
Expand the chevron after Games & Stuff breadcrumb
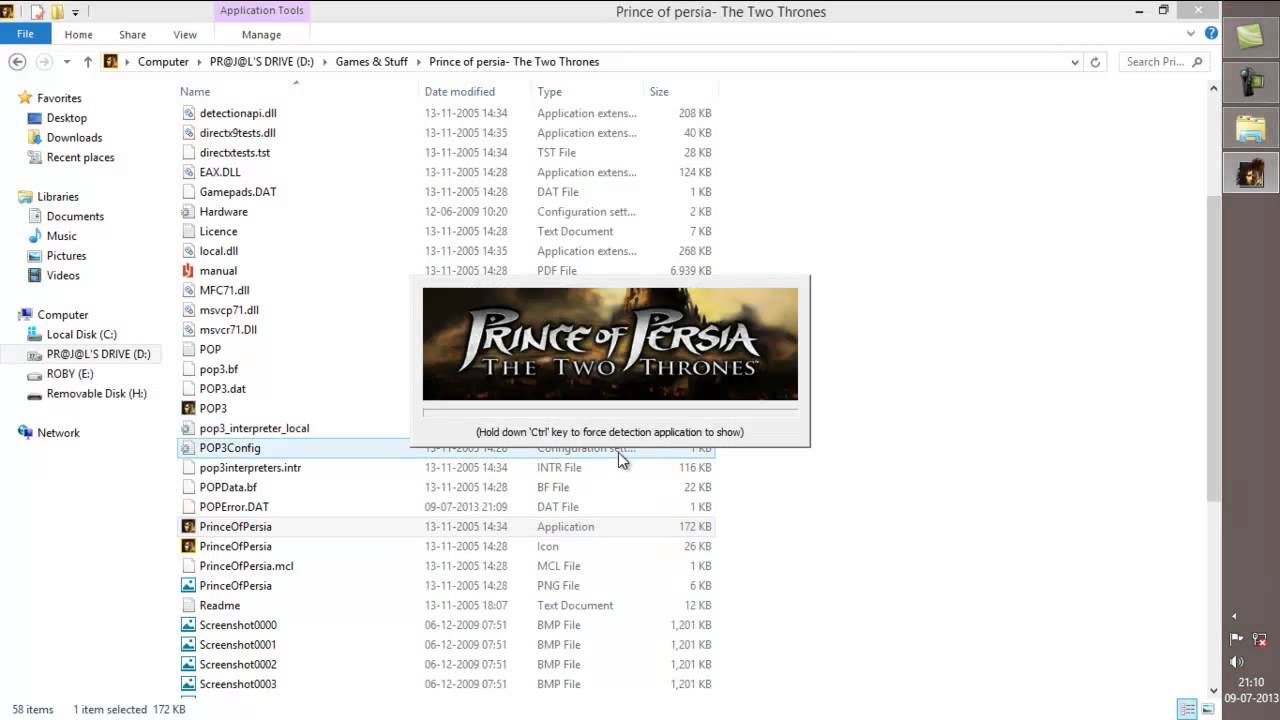(419, 62)
